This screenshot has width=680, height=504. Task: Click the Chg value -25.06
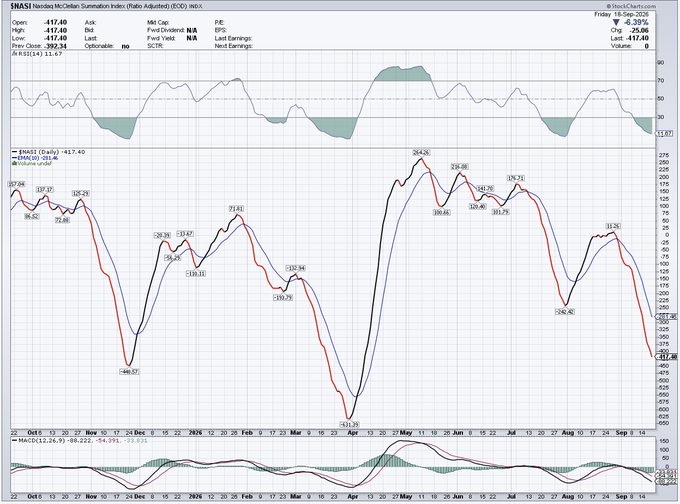point(640,30)
